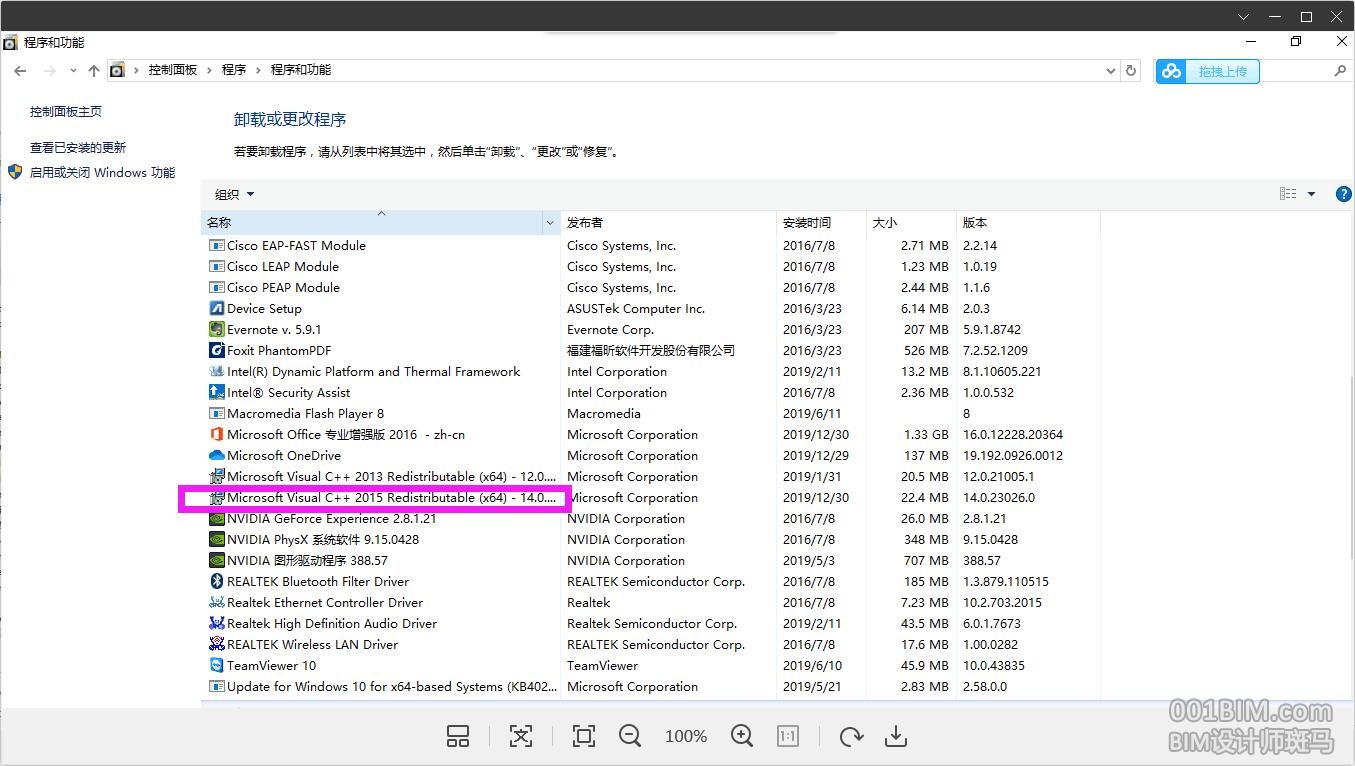1355x766 pixels.
Task: Click the Evernote program icon
Action: (217, 329)
